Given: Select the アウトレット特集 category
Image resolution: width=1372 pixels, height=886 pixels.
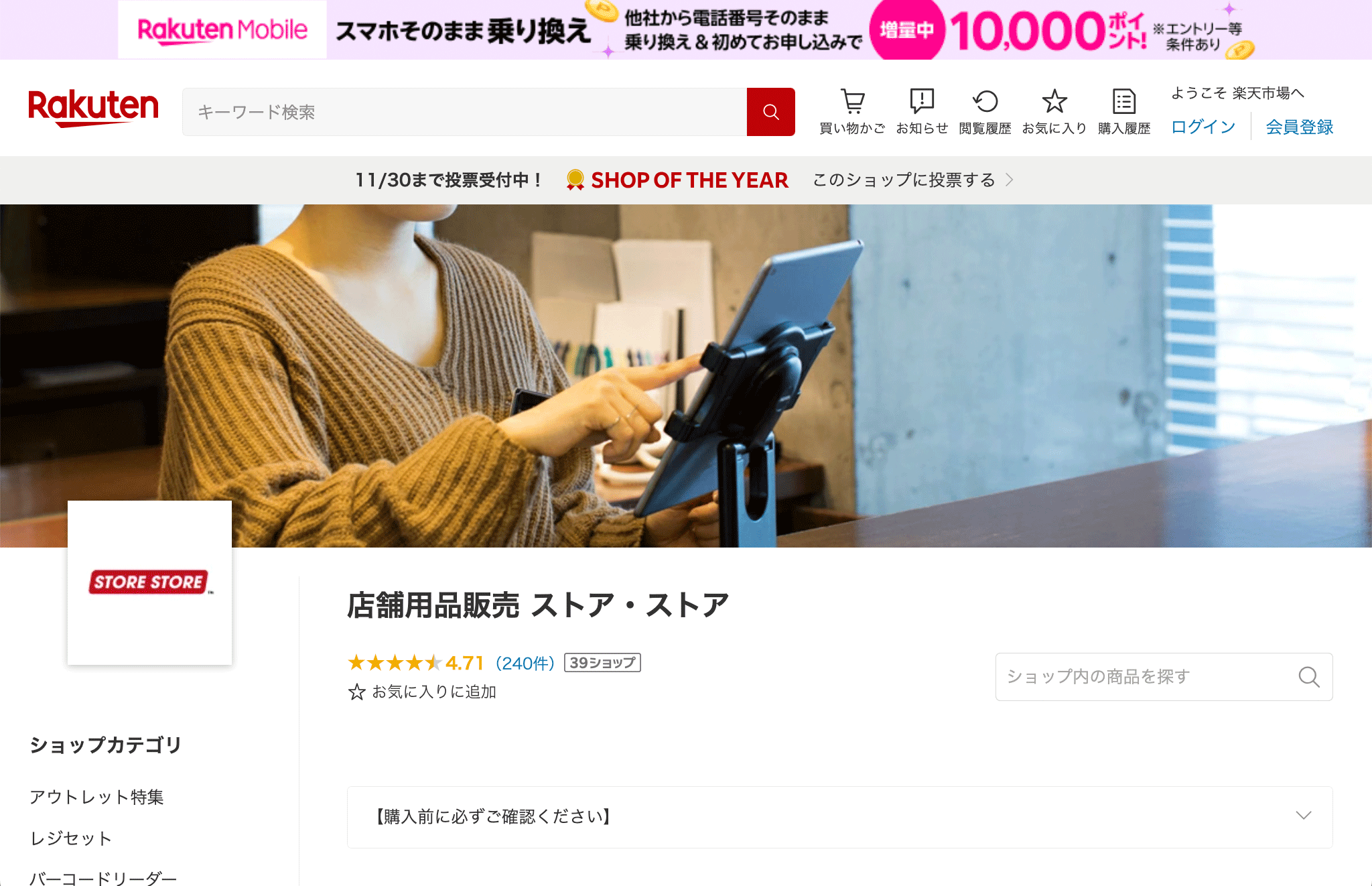Looking at the screenshot, I should (96, 797).
